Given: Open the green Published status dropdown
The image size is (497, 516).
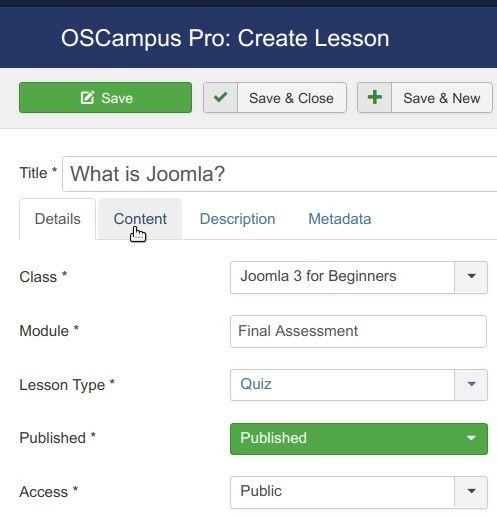Looking at the screenshot, I should point(359,439).
